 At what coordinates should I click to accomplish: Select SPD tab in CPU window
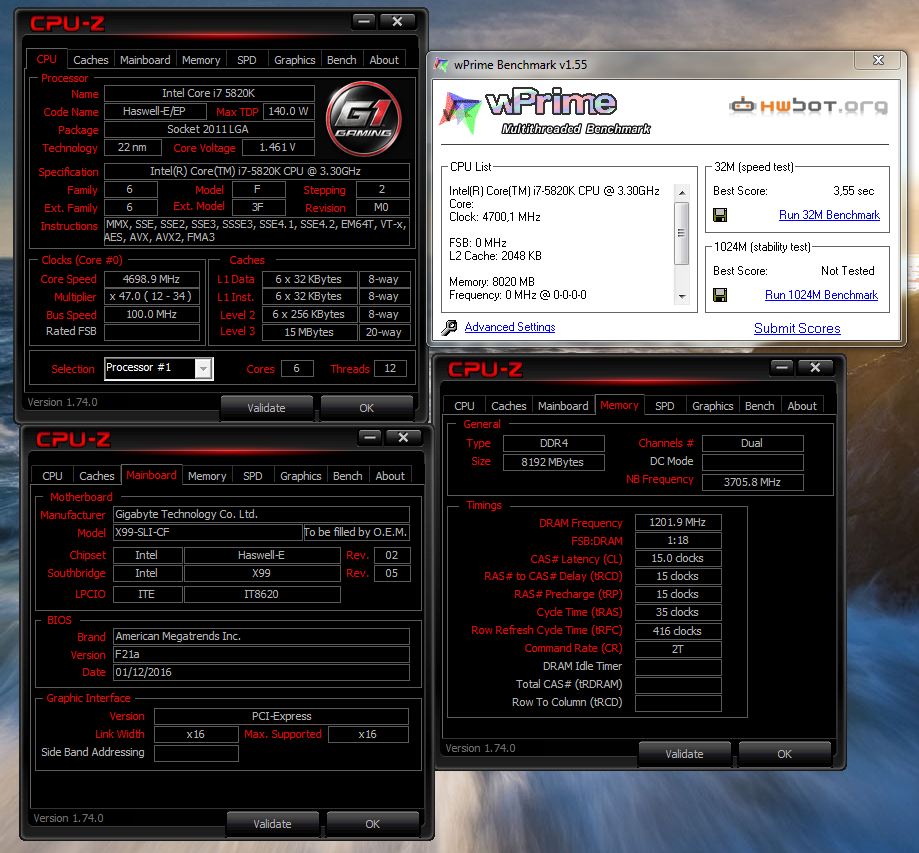[x=247, y=60]
